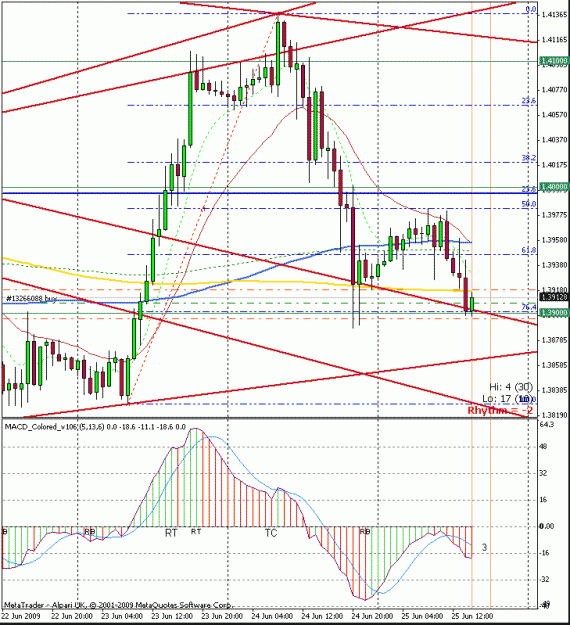Click the 1.39380 value on the price axis
Viewport: 570px width, 625px height.
coord(554,265)
